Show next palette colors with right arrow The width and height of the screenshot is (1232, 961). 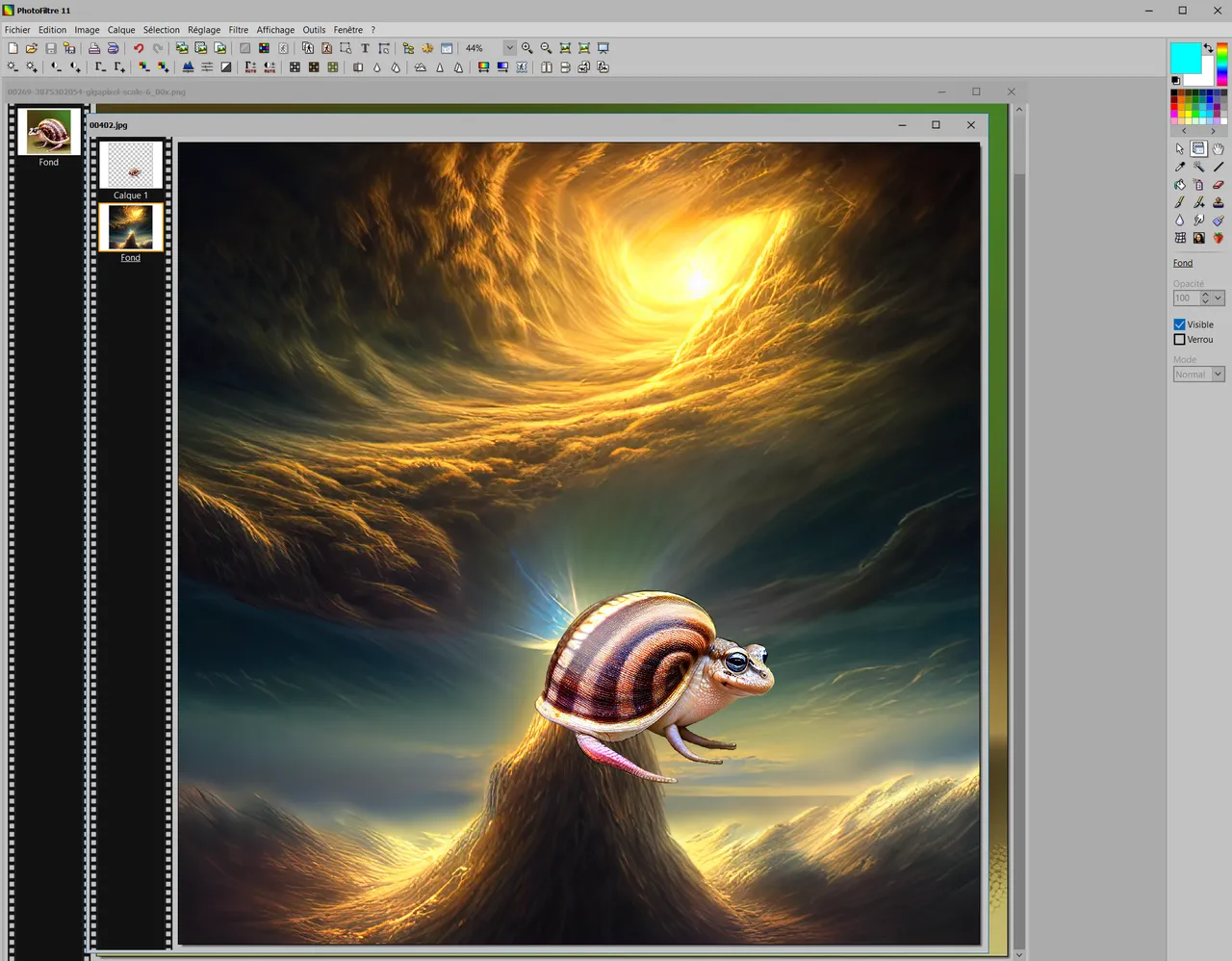pos(1213,131)
